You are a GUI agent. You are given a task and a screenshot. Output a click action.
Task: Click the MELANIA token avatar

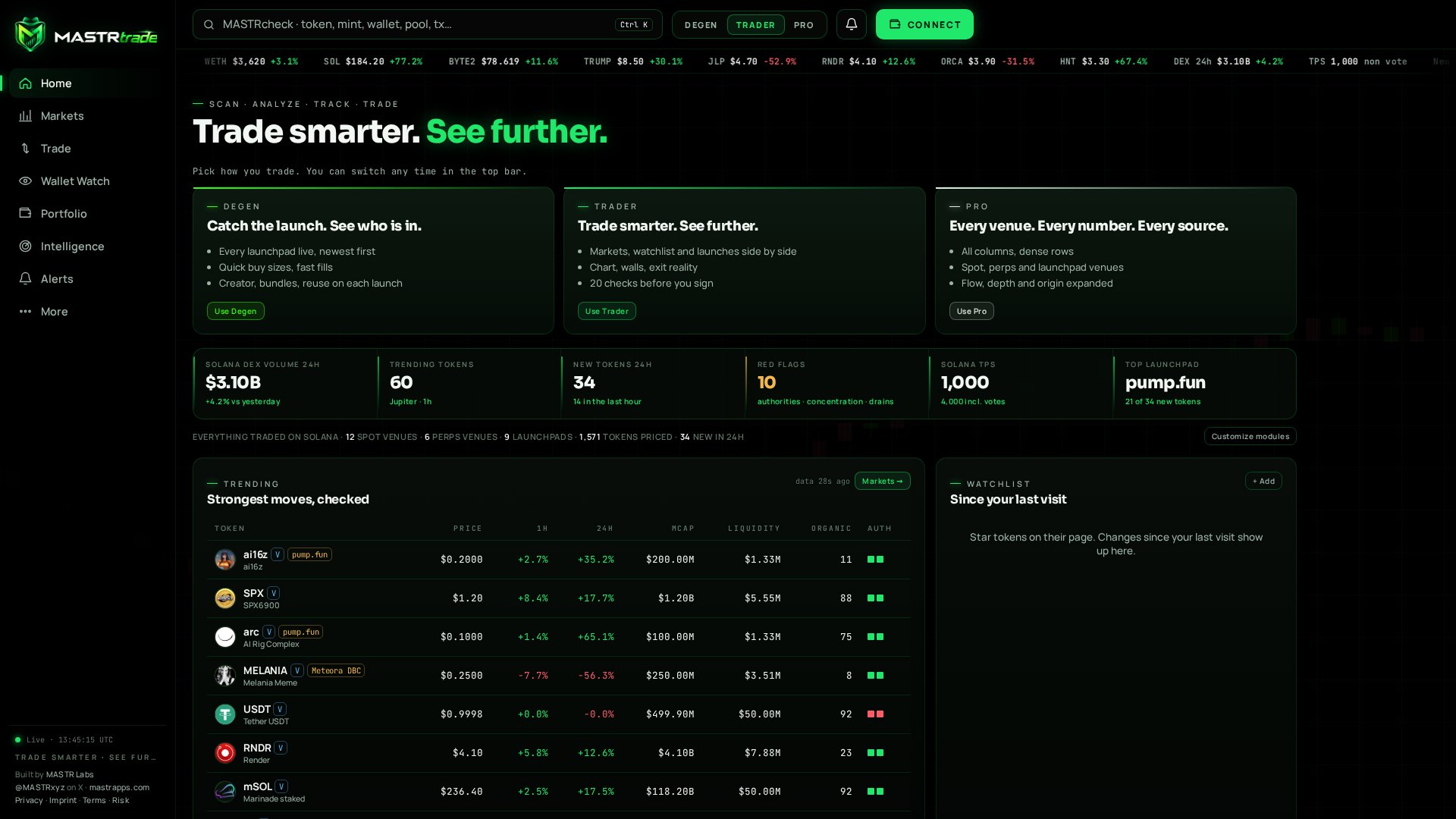point(225,676)
